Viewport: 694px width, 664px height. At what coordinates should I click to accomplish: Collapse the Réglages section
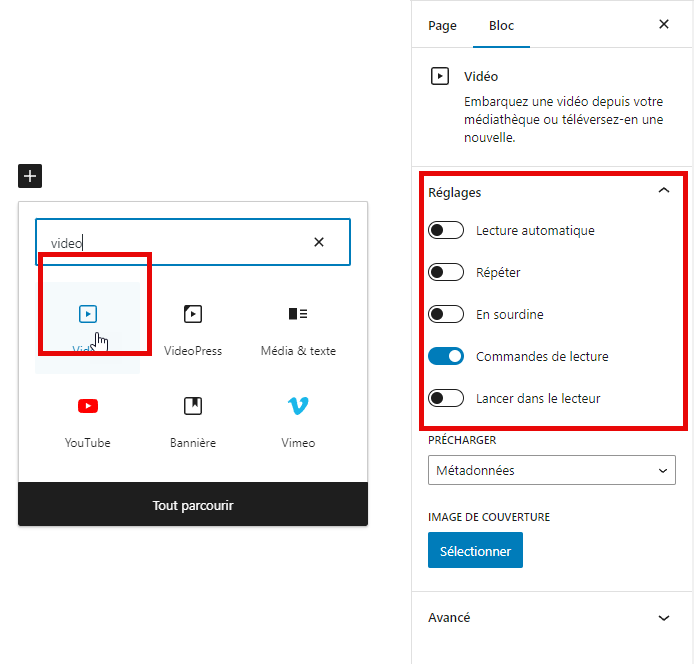(x=664, y=192)
